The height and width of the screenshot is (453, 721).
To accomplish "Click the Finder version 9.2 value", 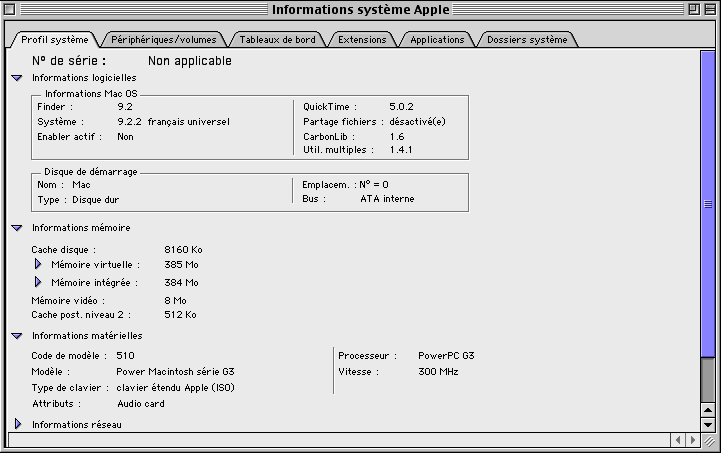I will pyautogui.click(x=125, y=107).
